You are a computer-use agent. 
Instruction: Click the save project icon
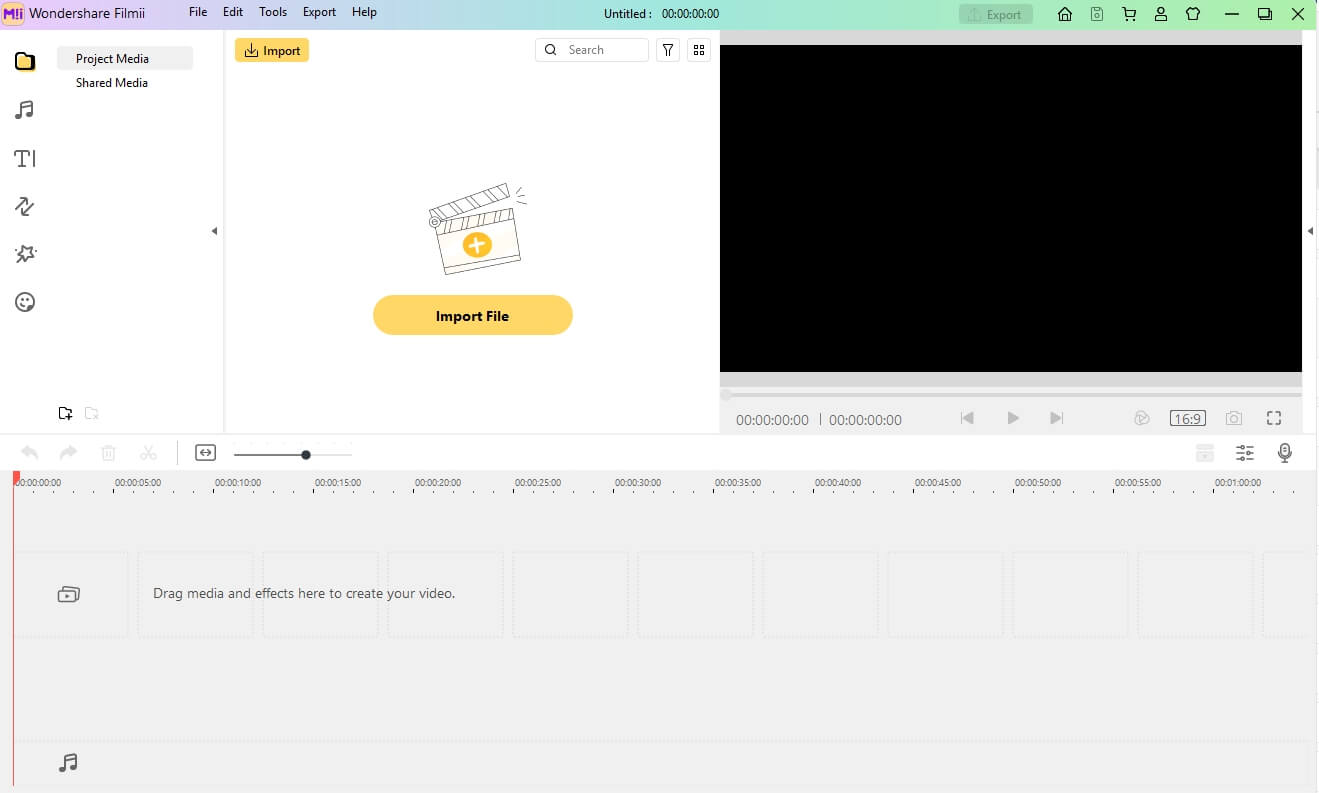click(1097, 14)
